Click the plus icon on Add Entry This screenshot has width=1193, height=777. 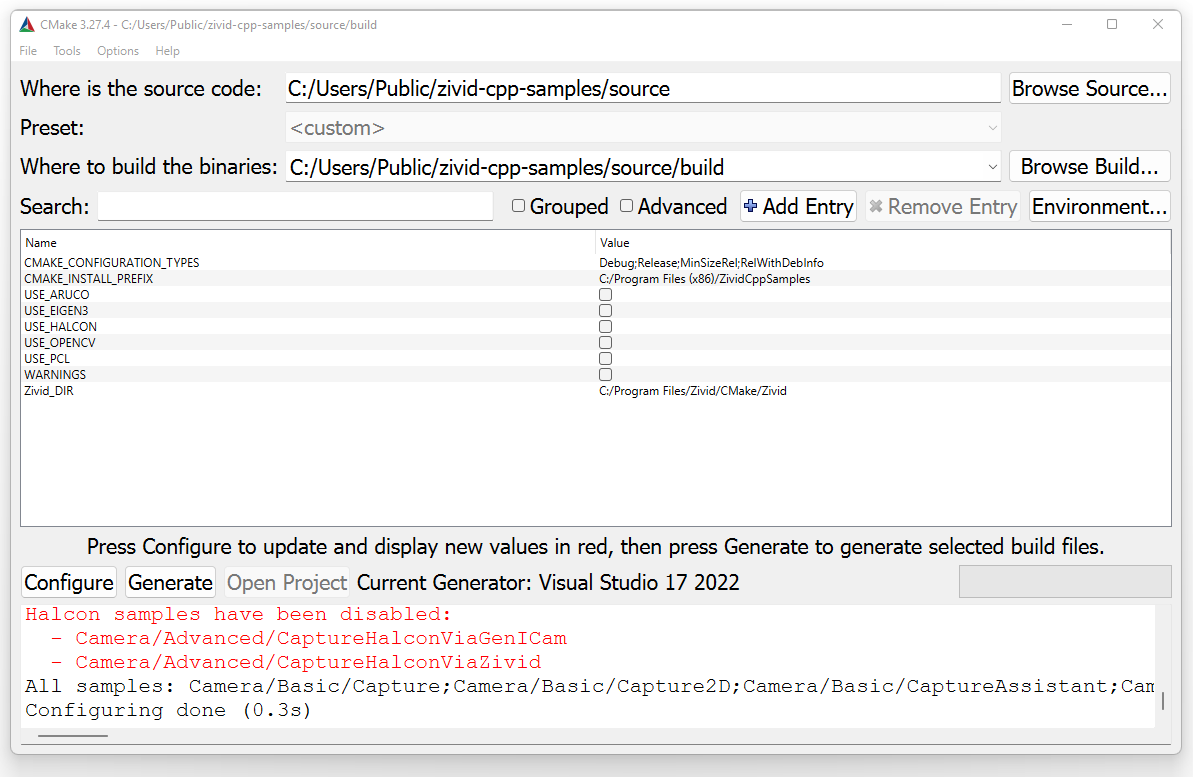pyautogui.click(x=751, y=207)
